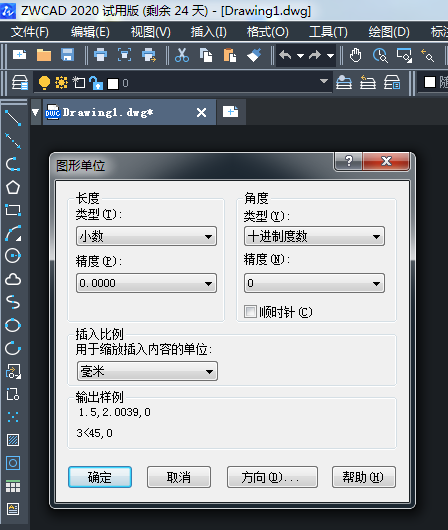
Task: Click the white layer color swatch
Action: (x=113, y=83)
